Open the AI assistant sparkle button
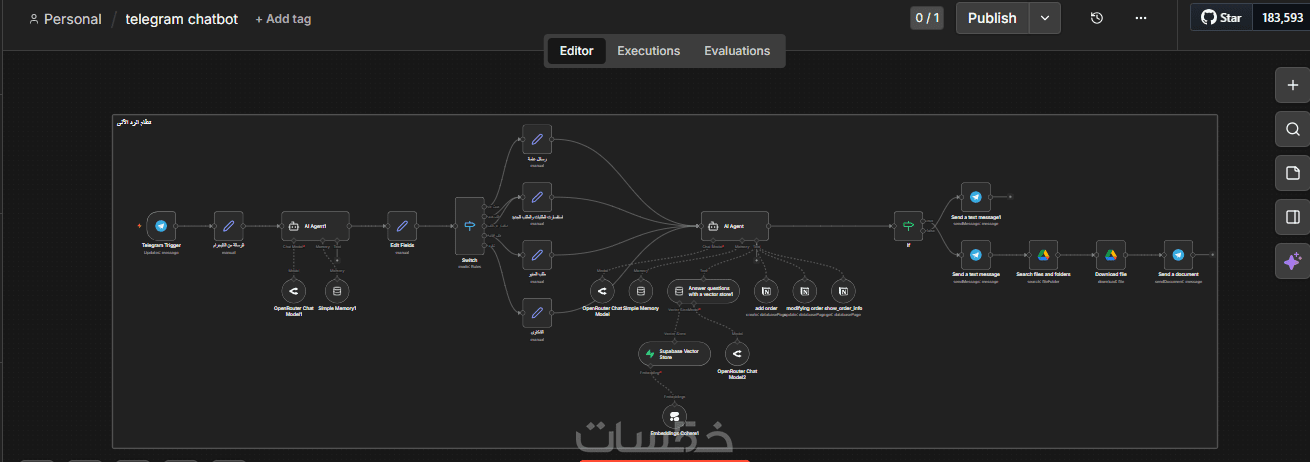This screenshot has width=1310, height=462. click(1292, 260)
